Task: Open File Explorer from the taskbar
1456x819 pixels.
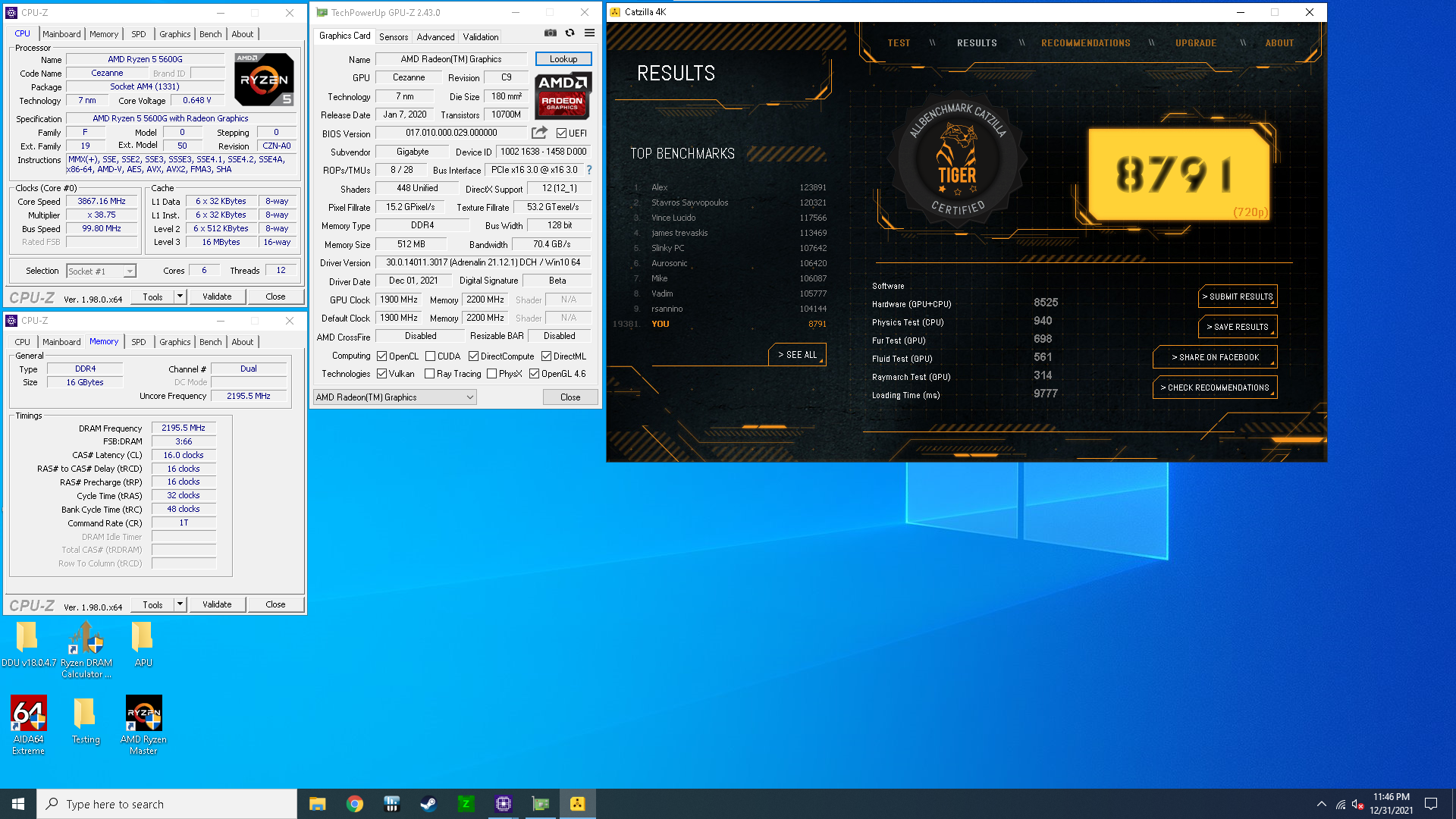Action: 317,804
